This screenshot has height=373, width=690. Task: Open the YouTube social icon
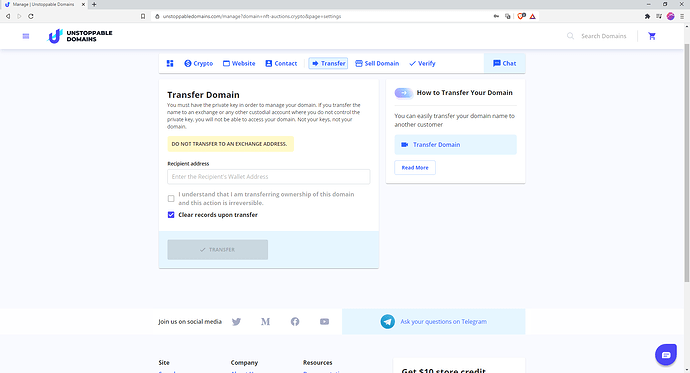(x=324, y=322)
